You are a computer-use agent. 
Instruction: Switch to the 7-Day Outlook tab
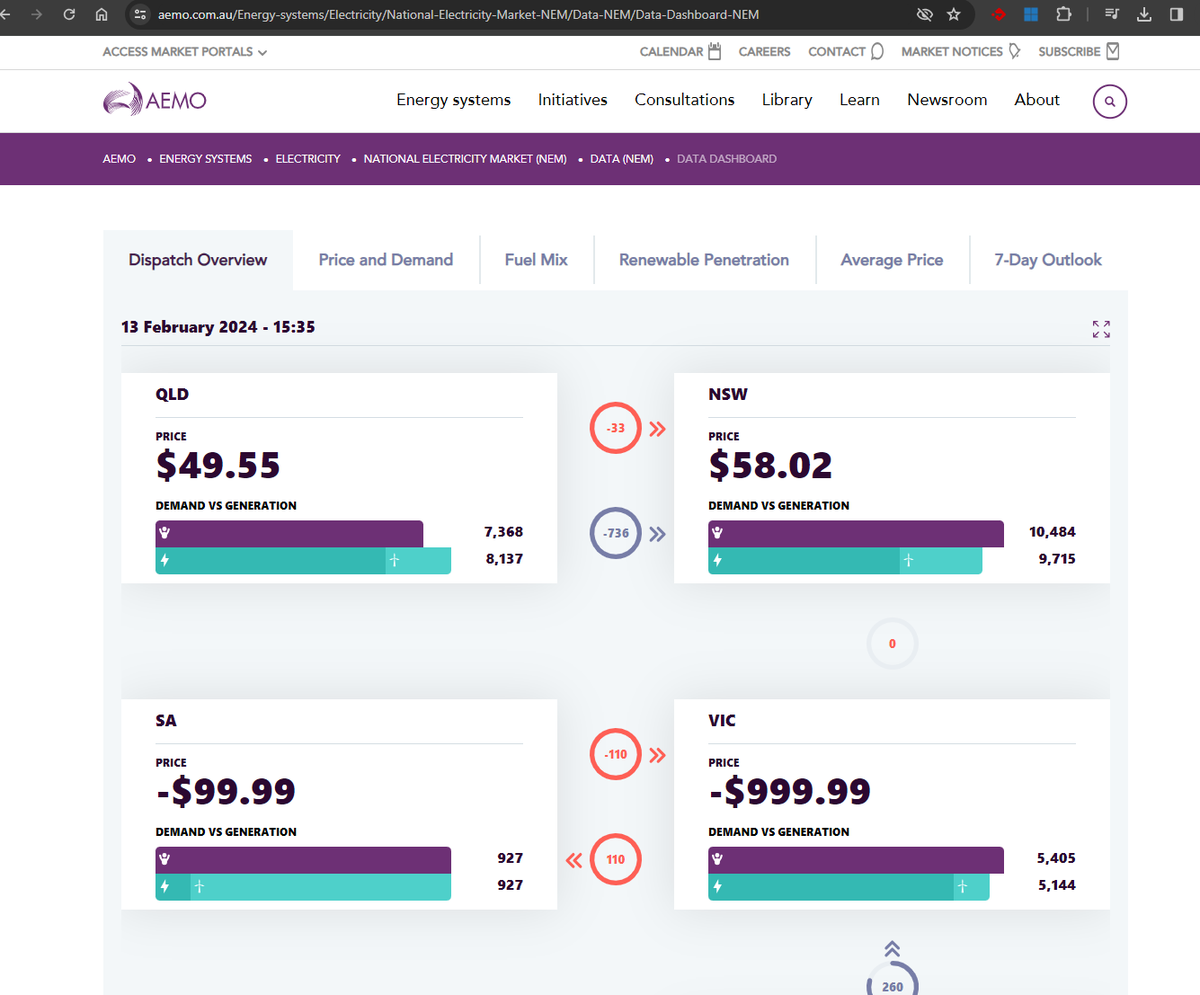pos(1047,259)
